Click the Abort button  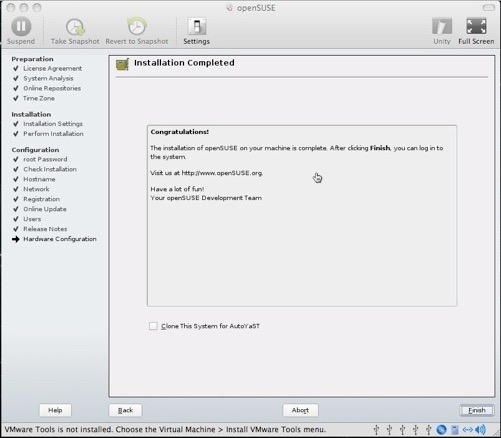(x=300, y=410)
